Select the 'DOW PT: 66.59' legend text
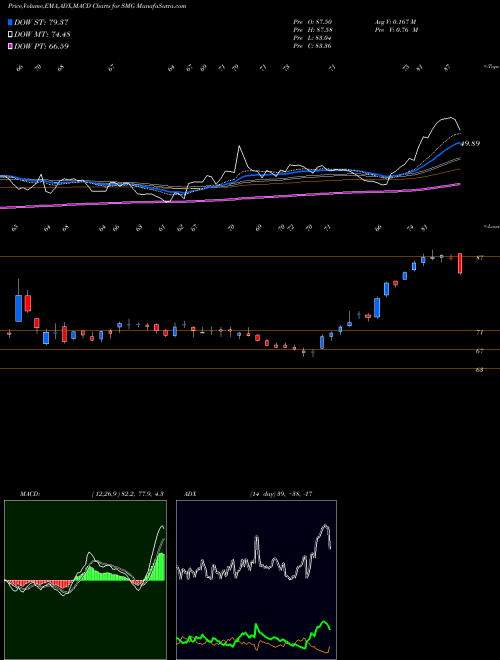500x660 pixels. tap(41, 46)
